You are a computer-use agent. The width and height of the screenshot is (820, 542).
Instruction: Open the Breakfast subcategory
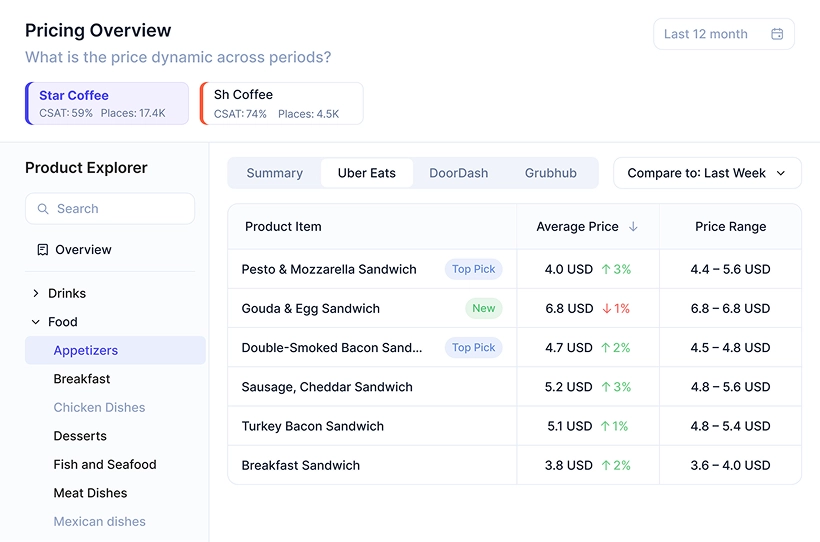pos(82,379)
